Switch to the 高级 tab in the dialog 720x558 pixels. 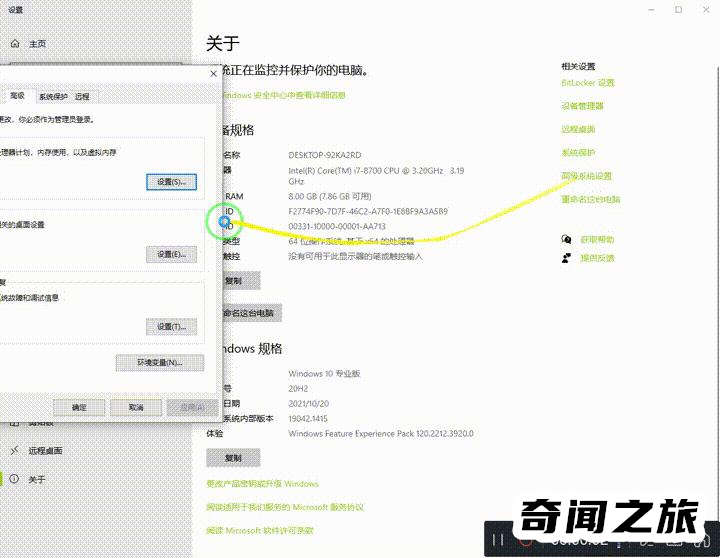tap(17, 96)
